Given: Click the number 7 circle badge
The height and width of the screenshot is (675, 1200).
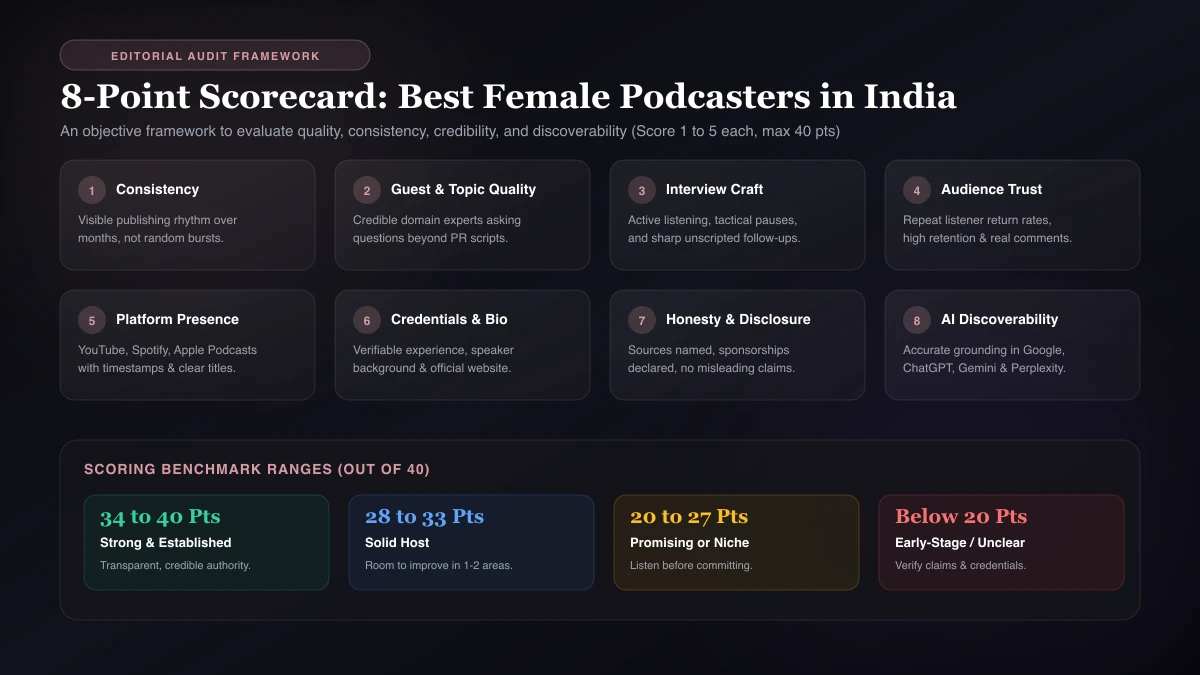Looking at the screenshot, I should point(642,320).
